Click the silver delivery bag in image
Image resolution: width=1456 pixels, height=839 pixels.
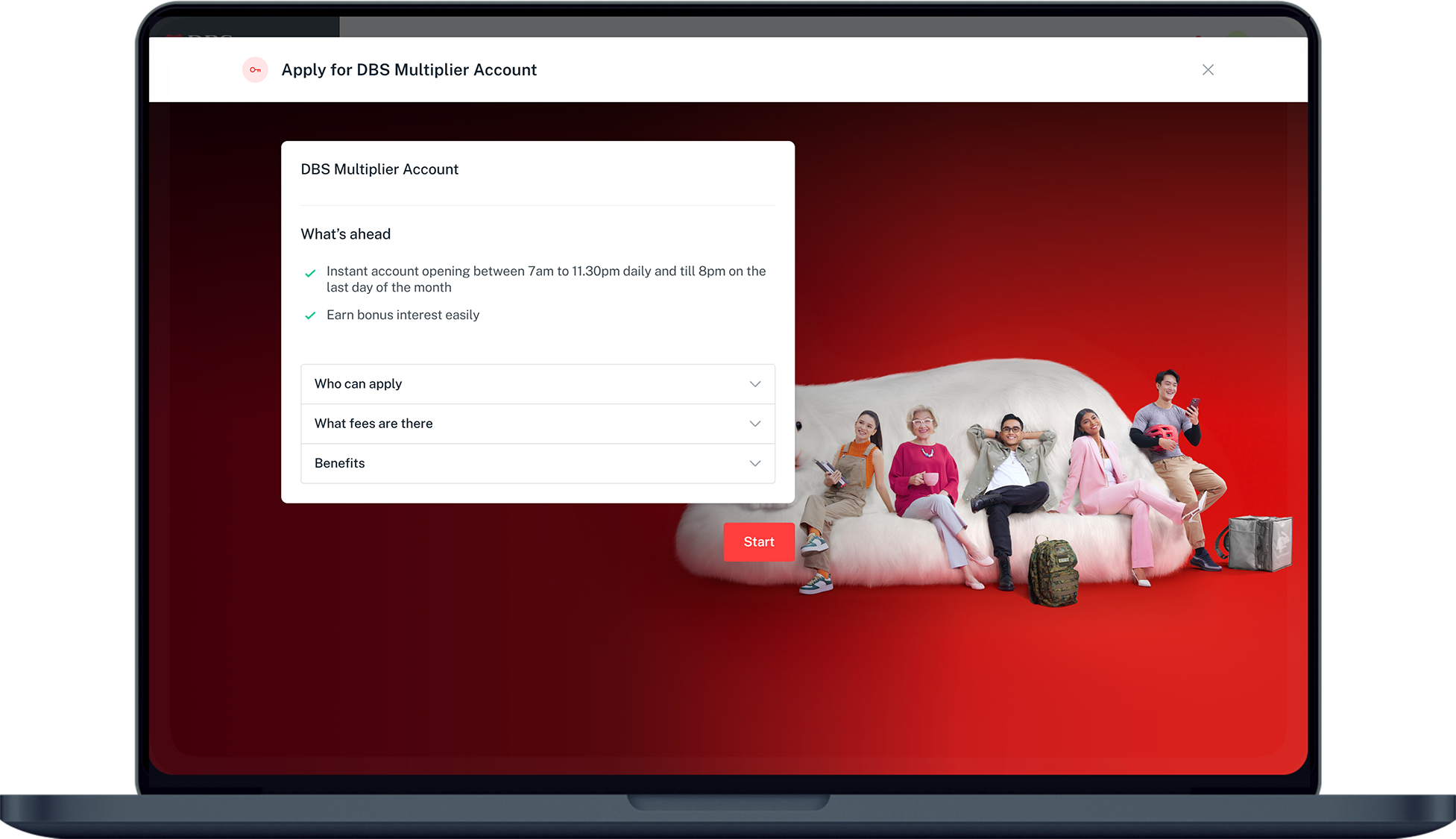(x=1259, y=543)
